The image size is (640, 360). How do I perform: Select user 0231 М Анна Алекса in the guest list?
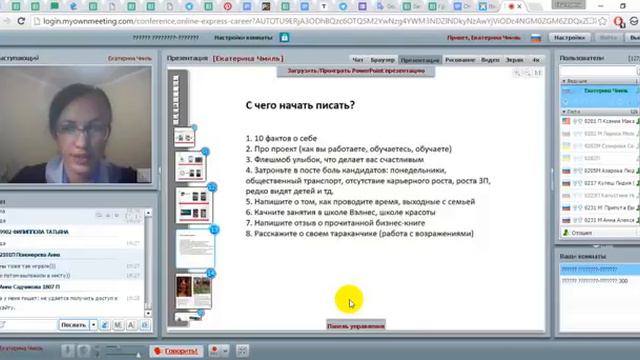coord(600,220)
